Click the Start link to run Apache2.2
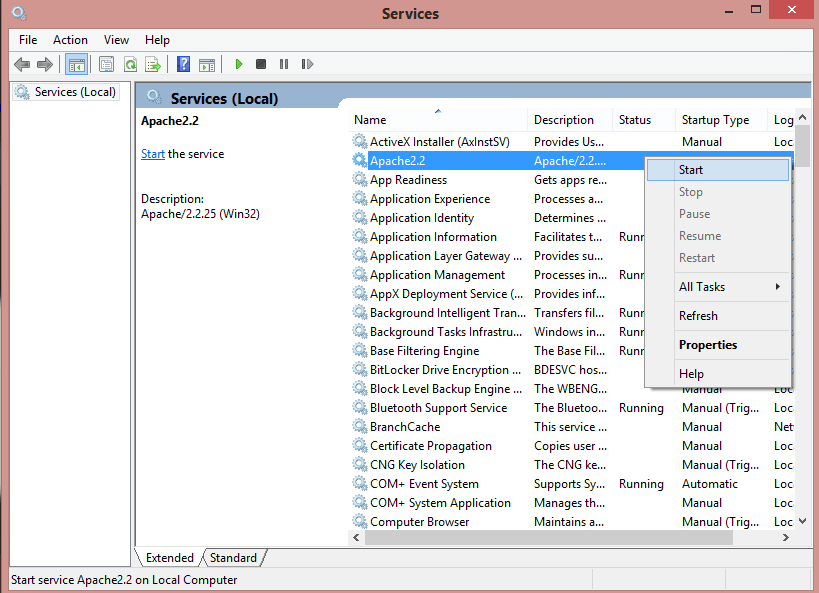Viewport: 819px width, 593px height. coord(152,153)
